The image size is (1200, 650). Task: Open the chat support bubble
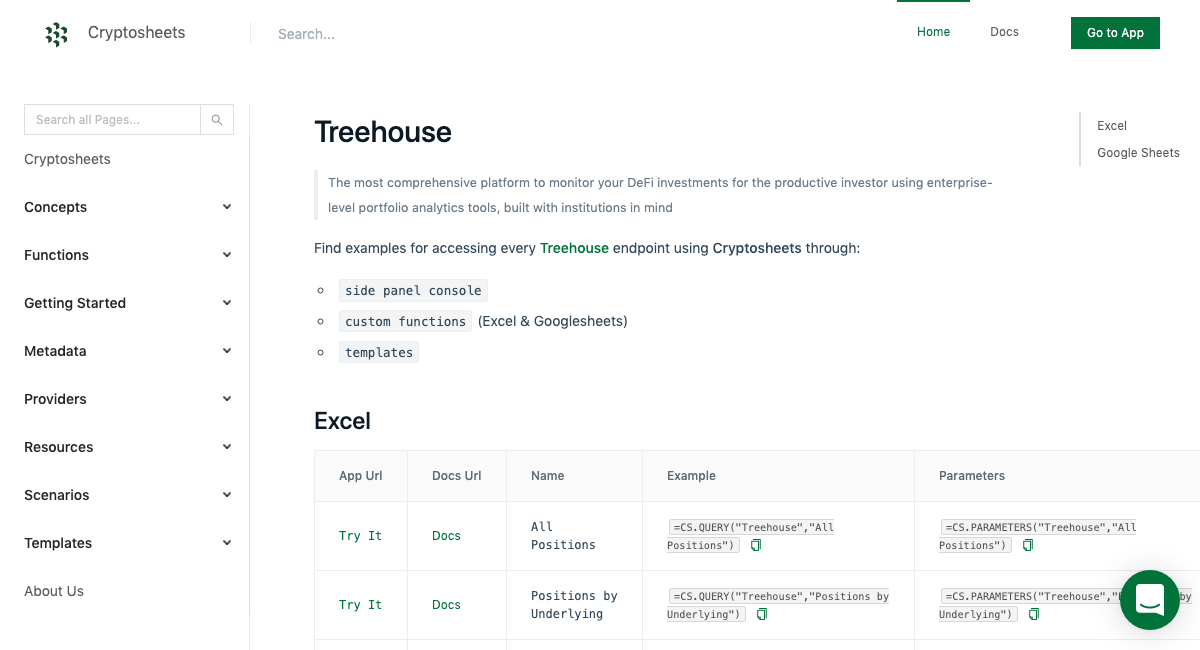pyautogui.click(x=1149, y=600)
